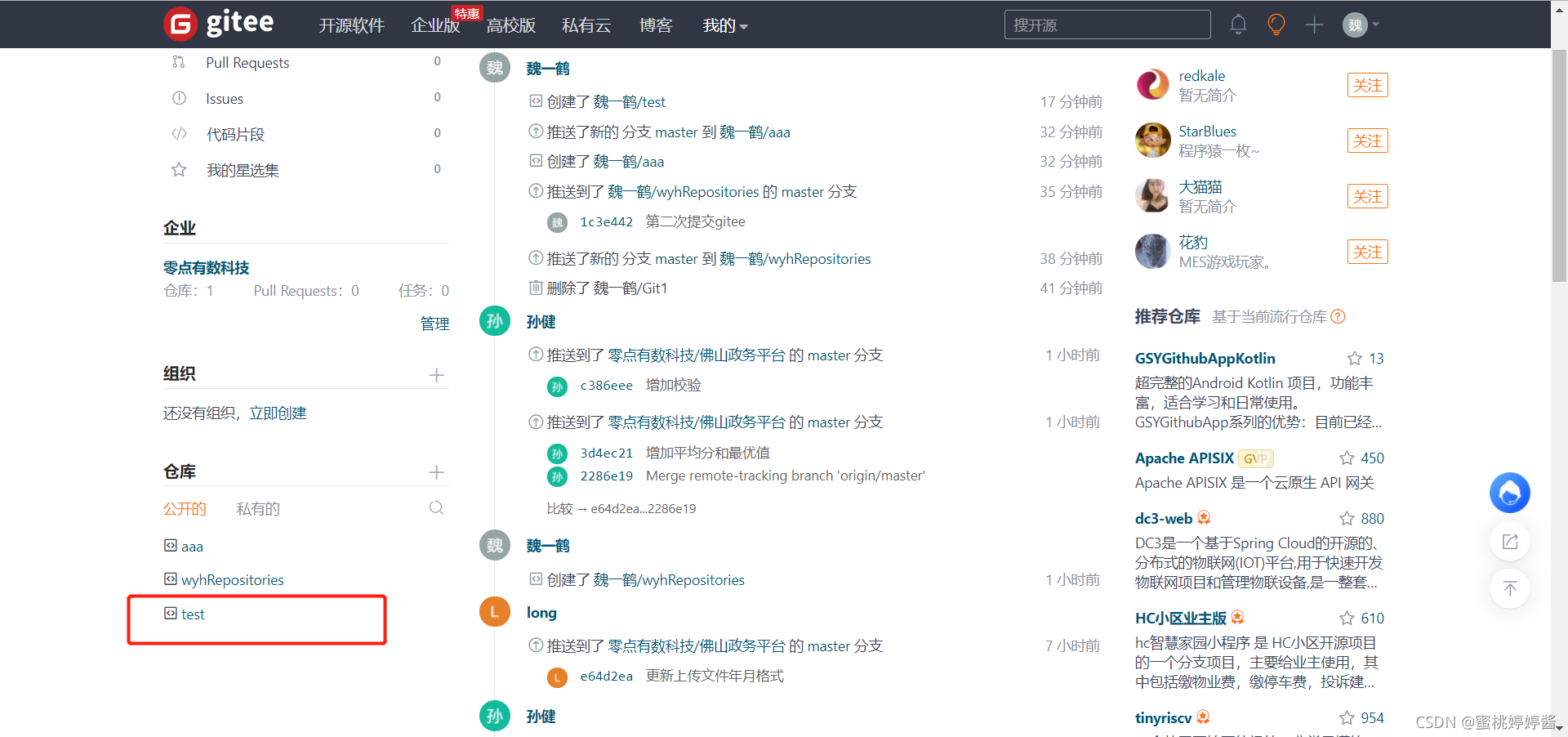
Task: Expand the 我的 dropdown menu
Action: tap(725, 25)
